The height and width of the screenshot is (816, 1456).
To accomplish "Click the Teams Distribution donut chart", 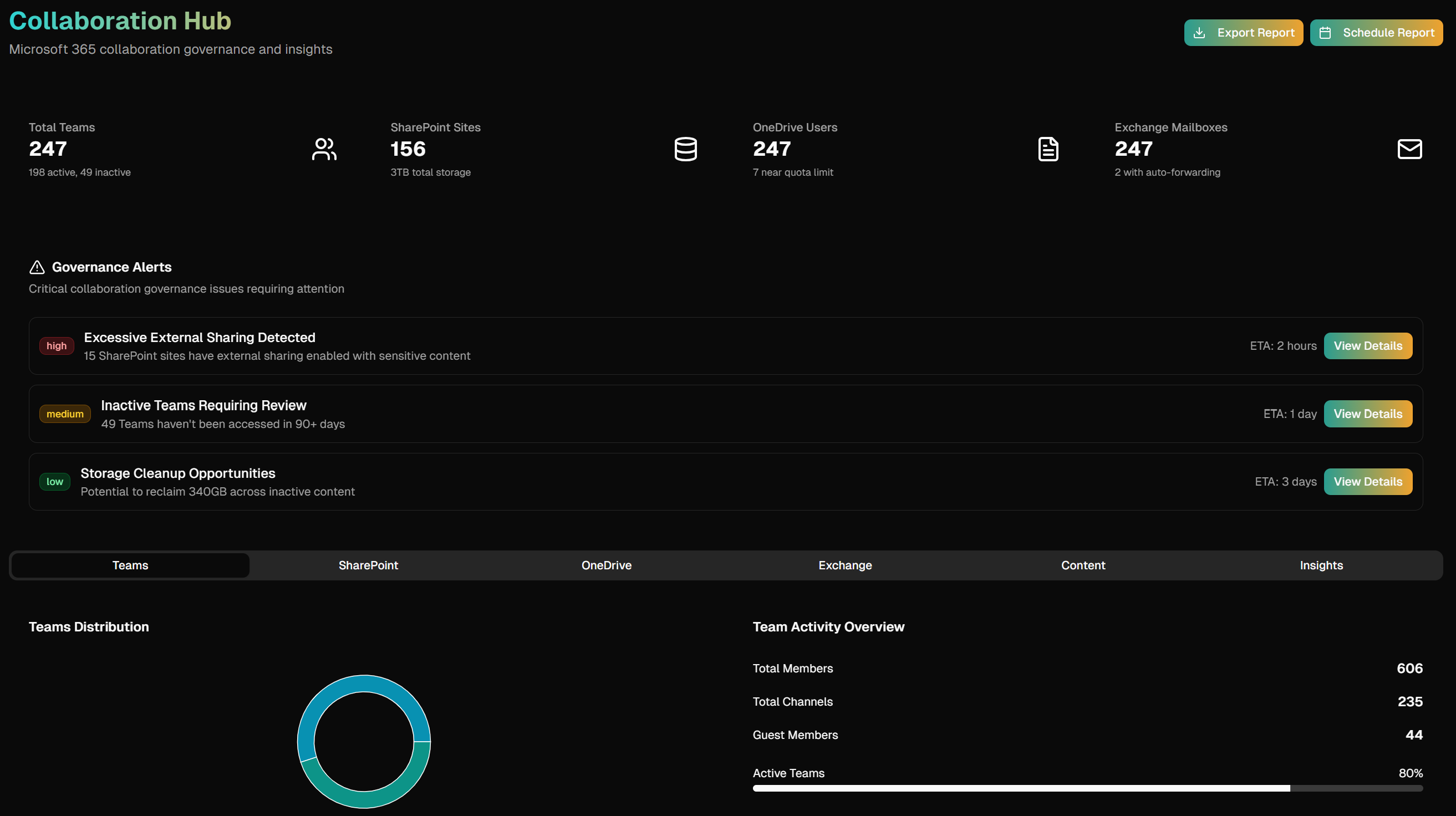I will (x=363, y=690).
